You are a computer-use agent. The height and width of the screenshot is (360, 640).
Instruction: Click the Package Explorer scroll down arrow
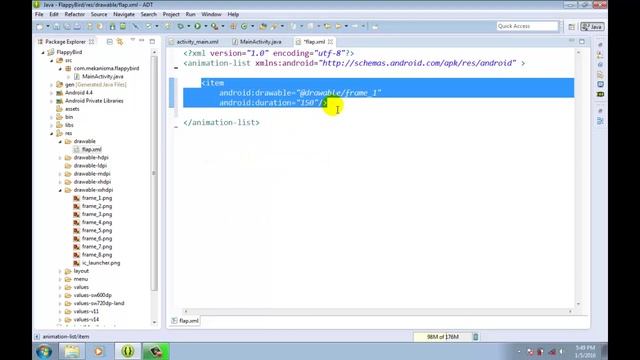pos(154,322)
